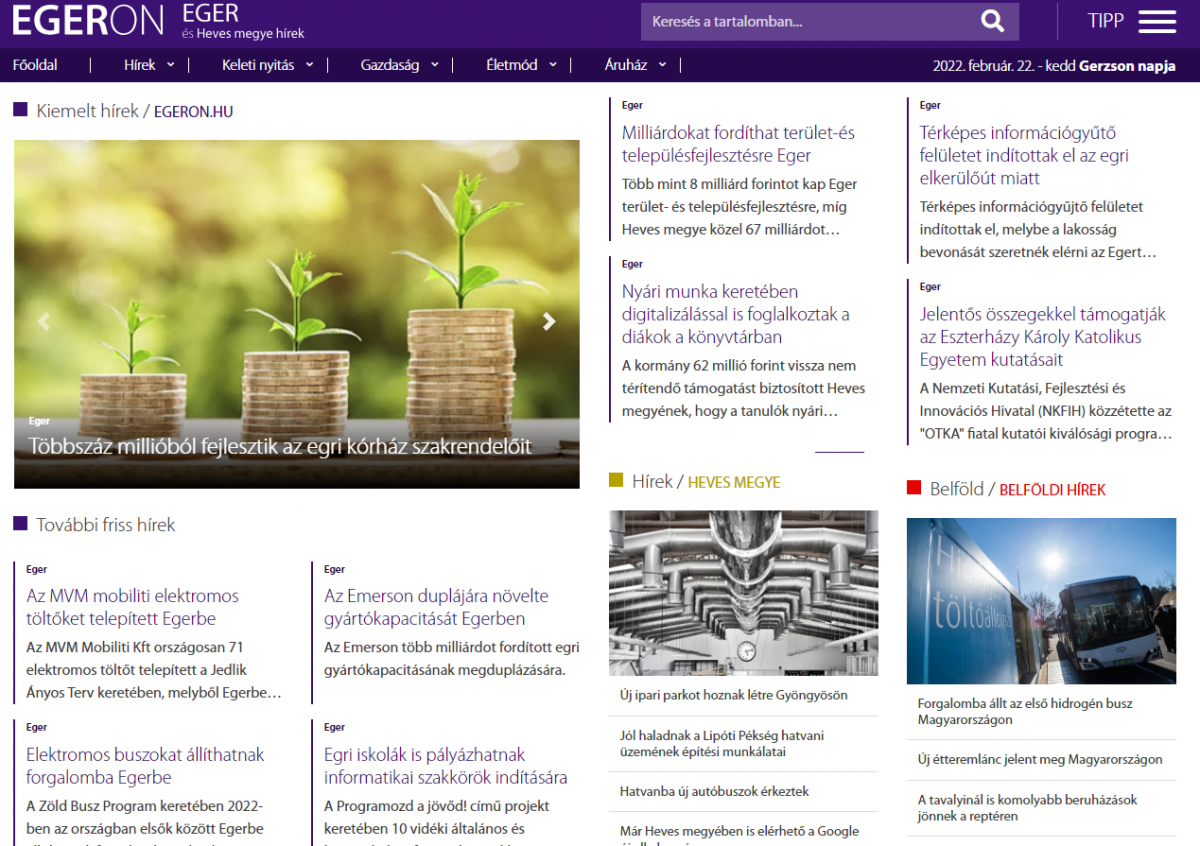Image resolution: width=1200 pixels, height=846 pixels.
Task: Open the EGERON.HU section link
Action: click(193, 111)
